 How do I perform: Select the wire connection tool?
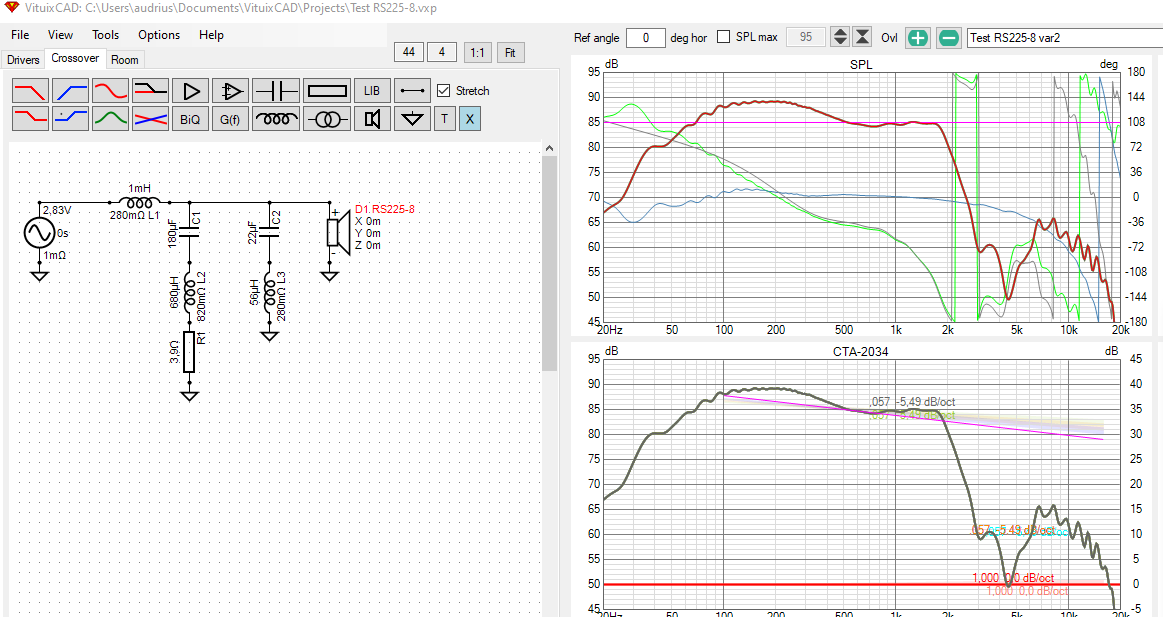point(412,91)
